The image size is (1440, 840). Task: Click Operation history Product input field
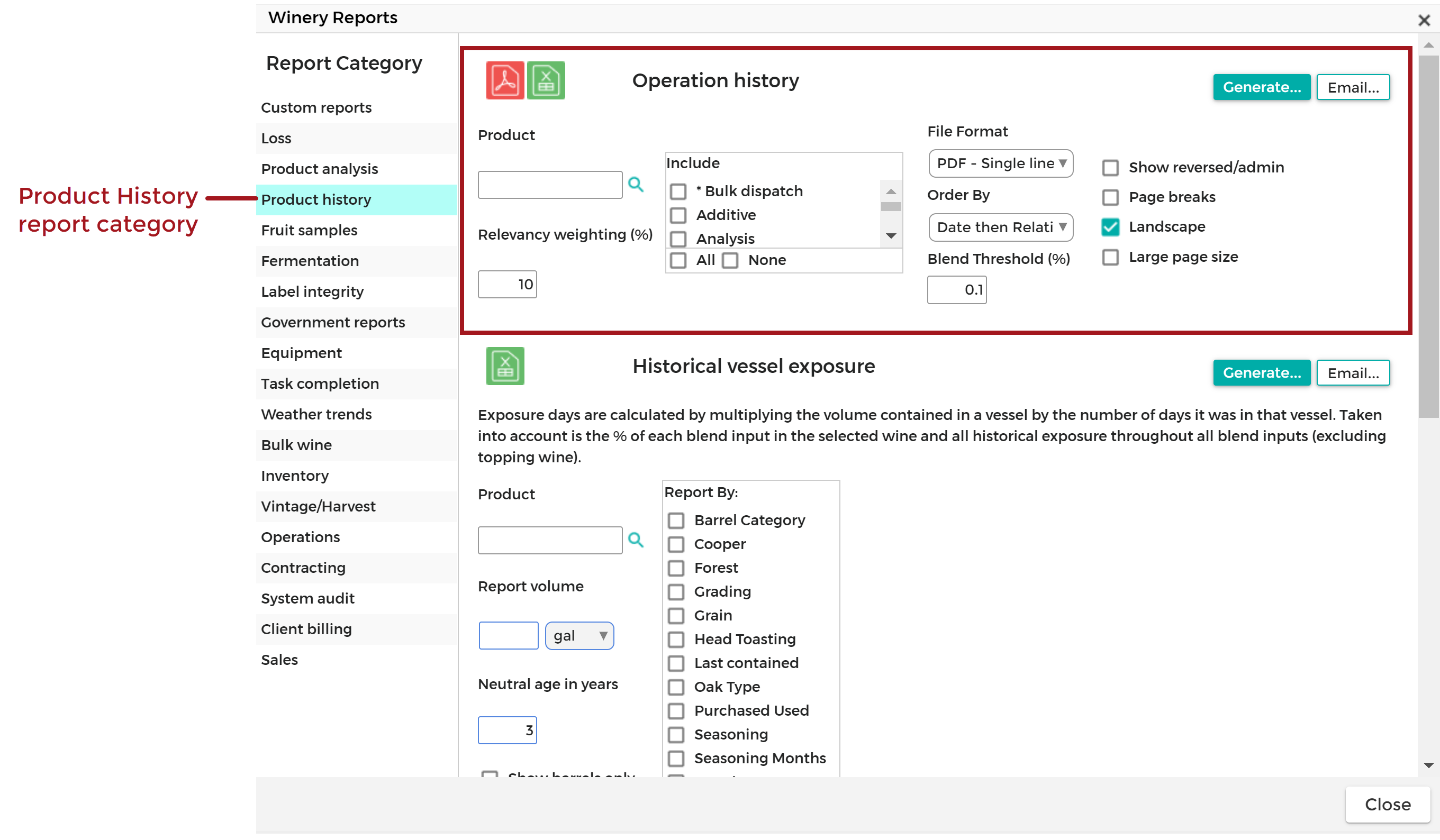[550, 185]
